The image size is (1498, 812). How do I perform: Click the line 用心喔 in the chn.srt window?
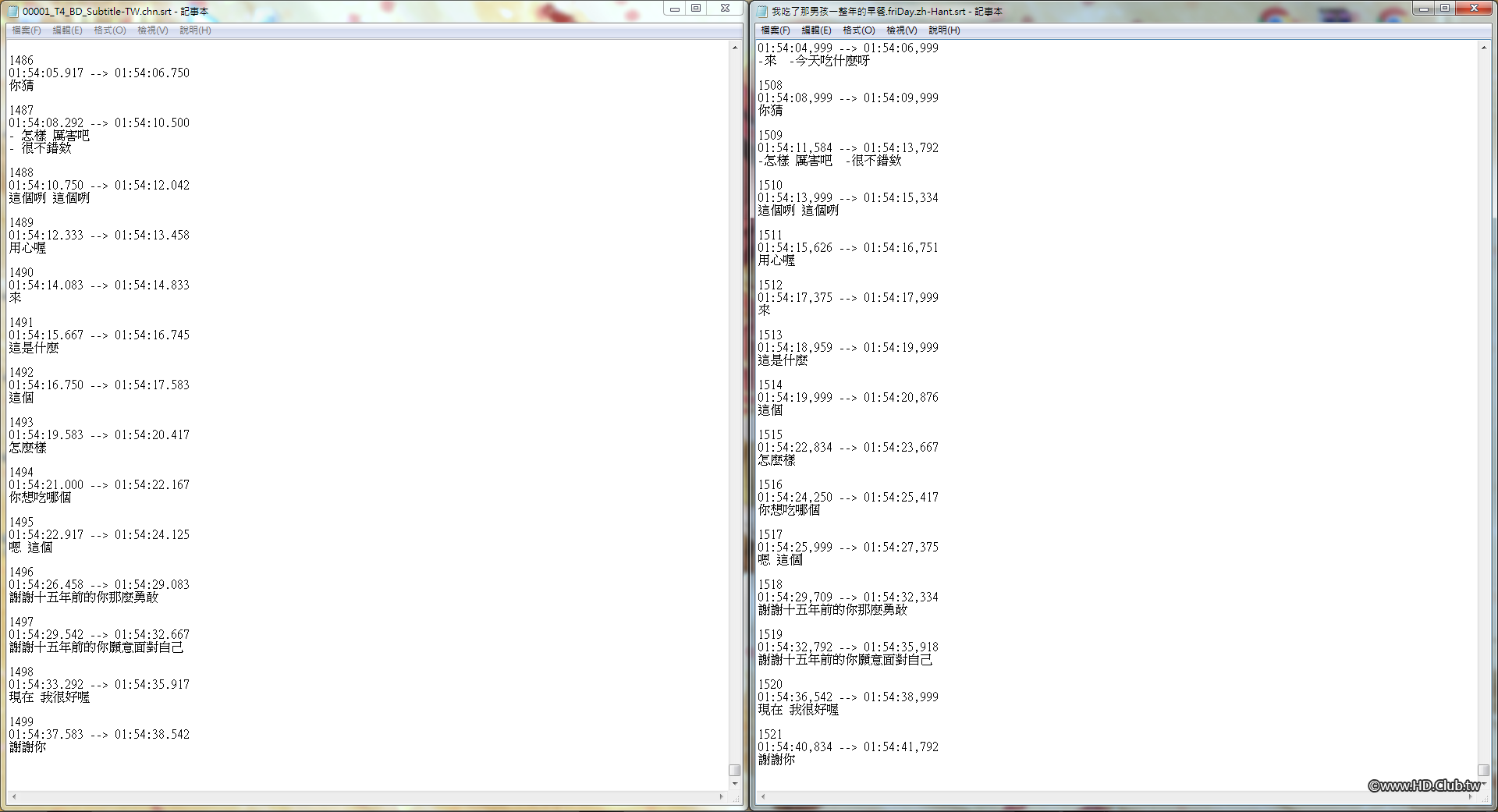pyautogui.click(x=27, y=247)
